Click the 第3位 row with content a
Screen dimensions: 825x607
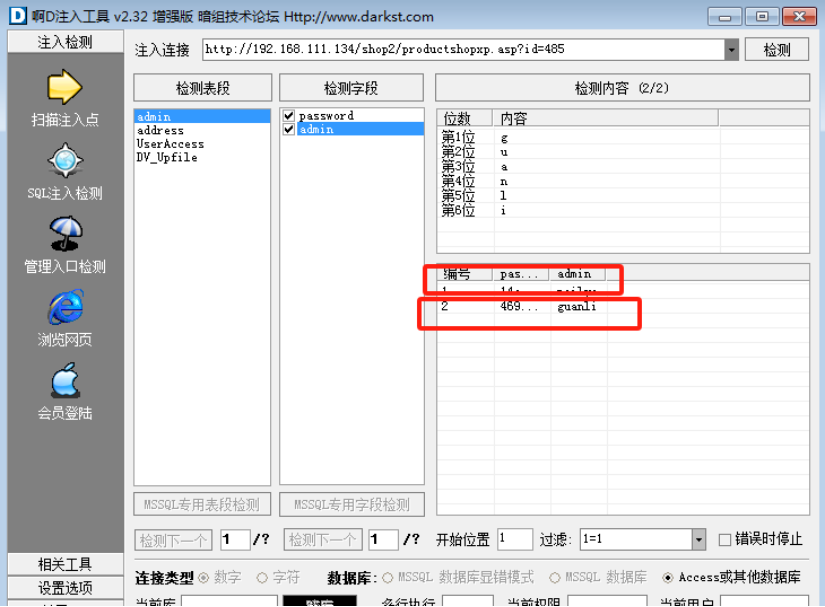(622, 167)
